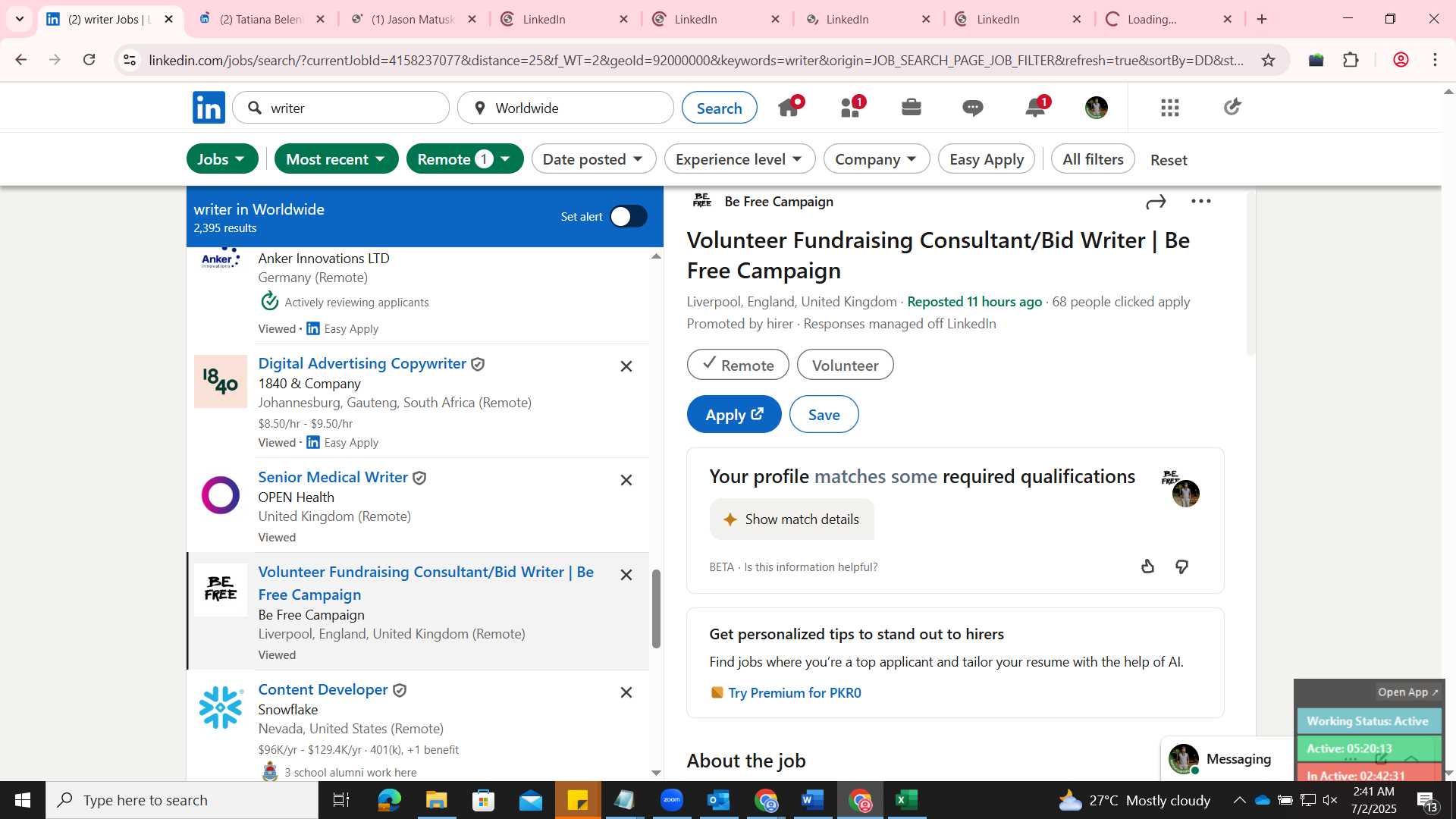1456x819 pixels.
Task: Open Chrome three-dot menu
Action: 1435,60
